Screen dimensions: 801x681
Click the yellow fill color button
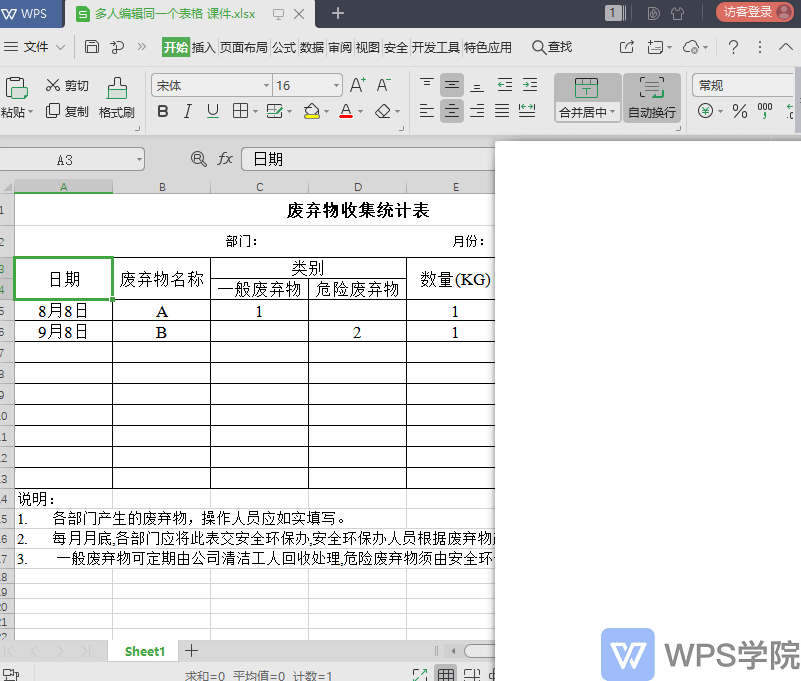click(311, 111)
